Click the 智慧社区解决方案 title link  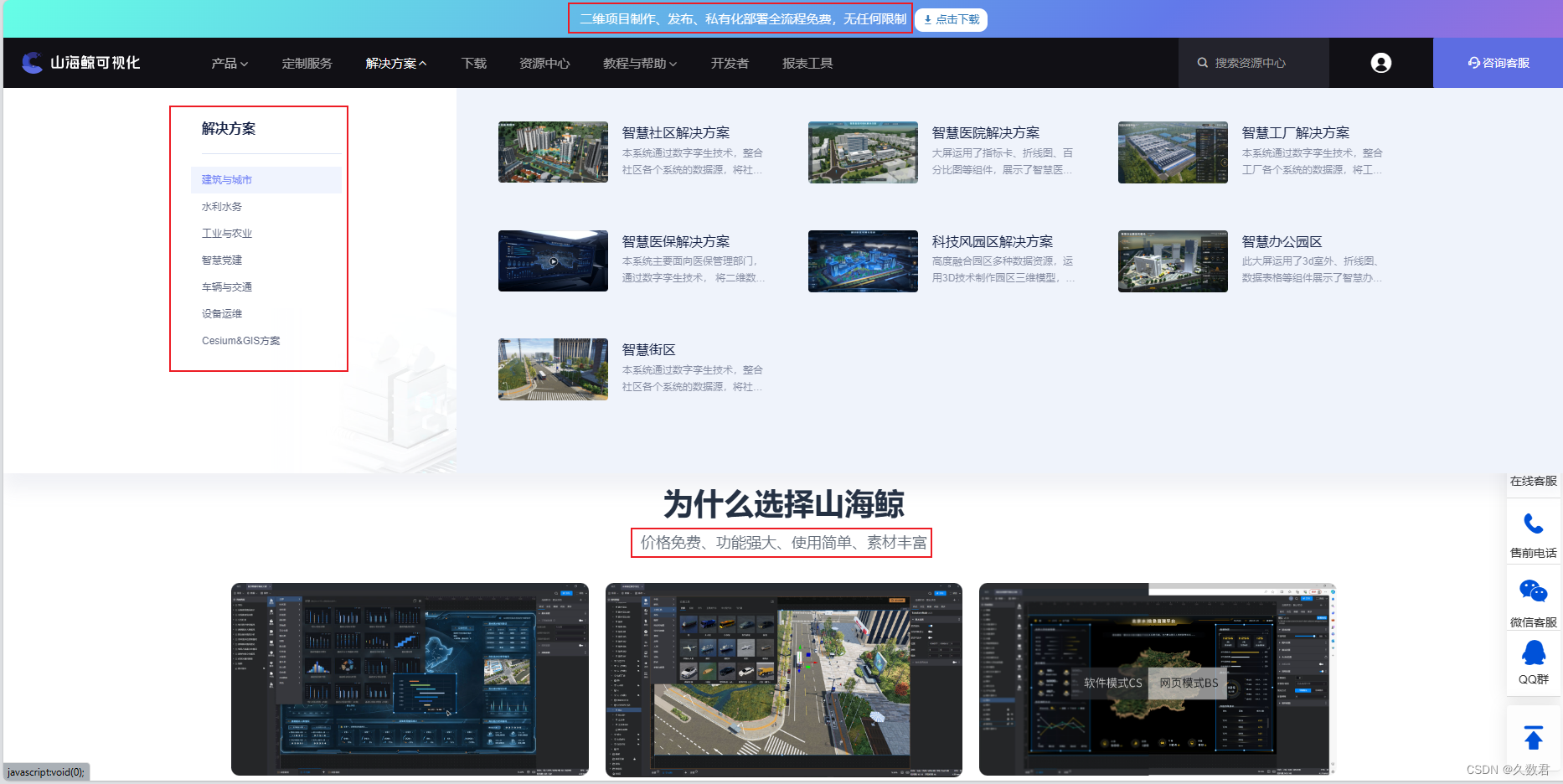pos(676,133)
